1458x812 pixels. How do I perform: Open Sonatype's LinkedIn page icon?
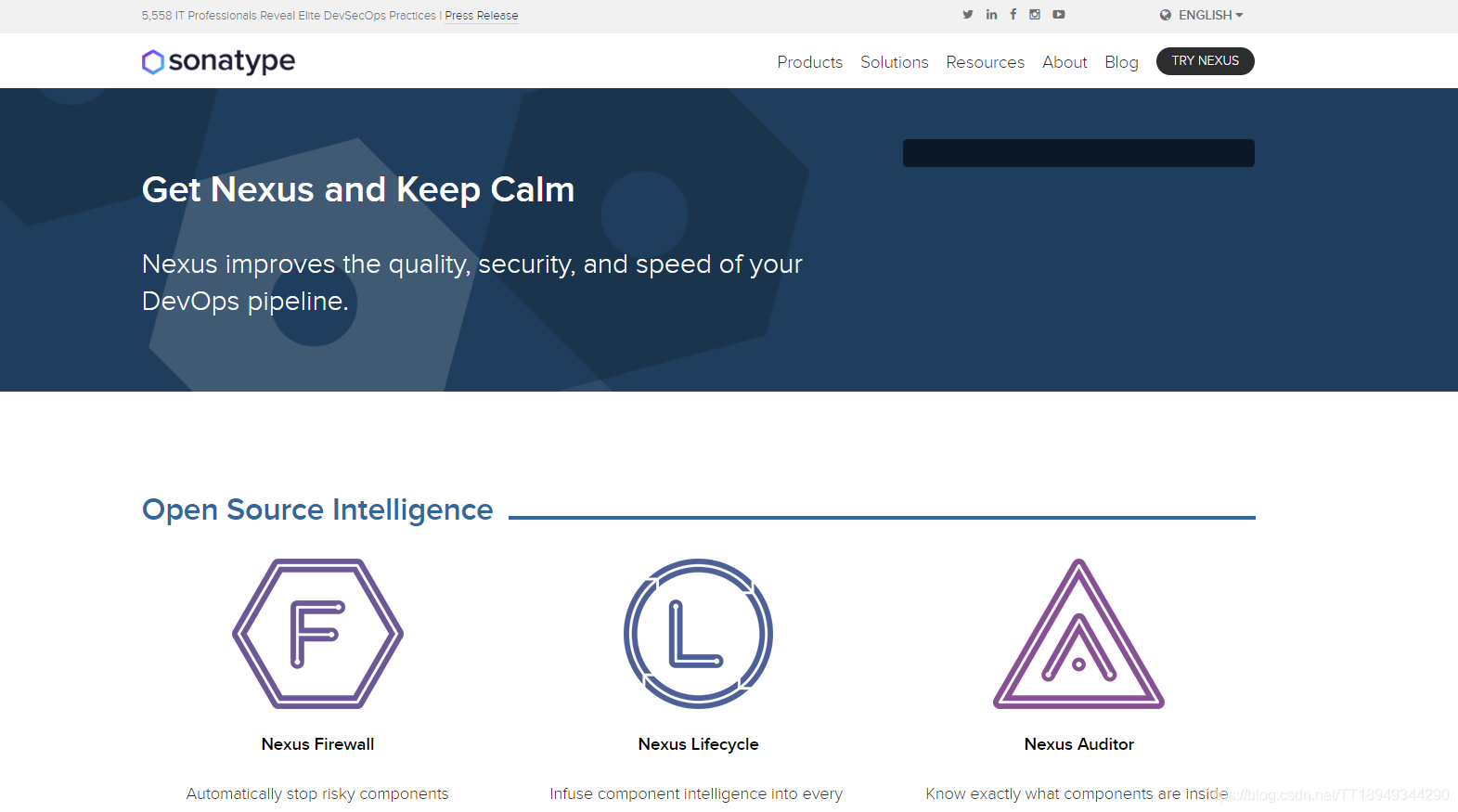click(991, 15)
